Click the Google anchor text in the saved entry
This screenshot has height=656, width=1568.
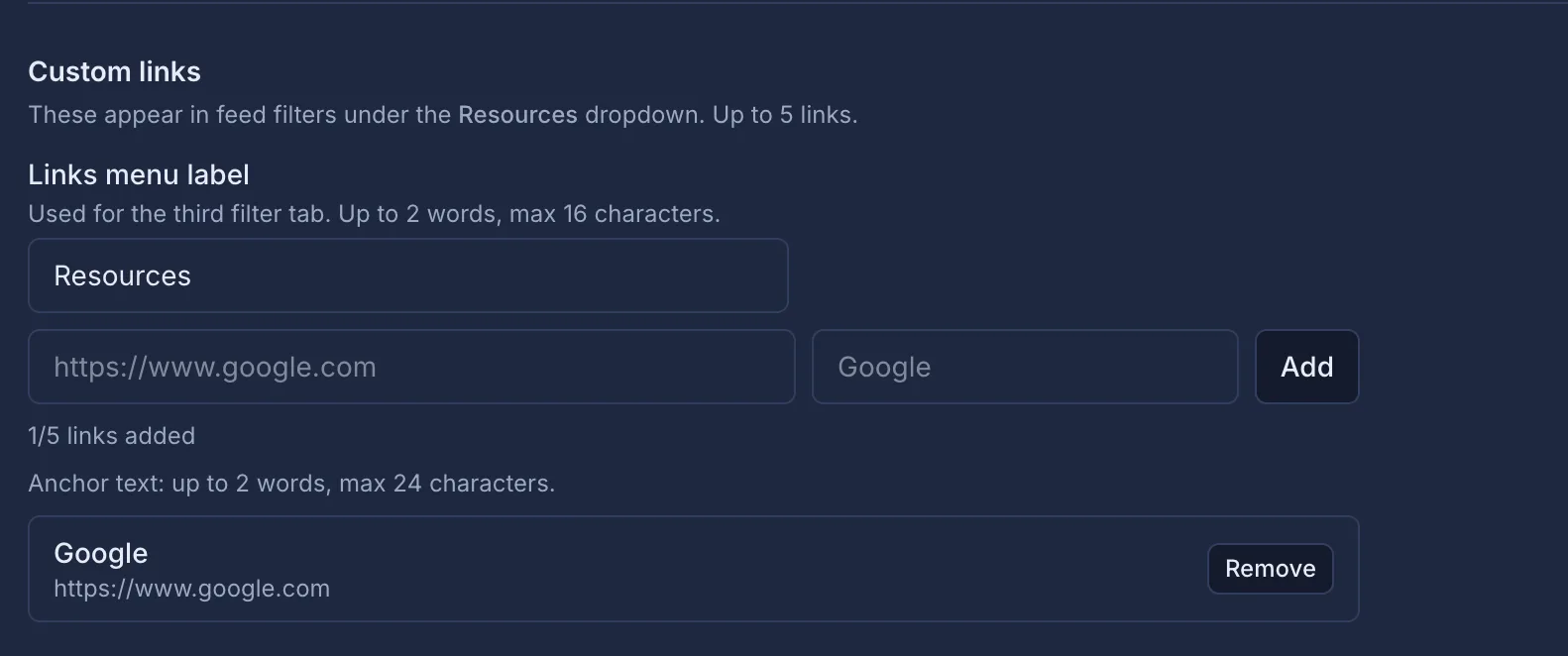pos(100,552)
